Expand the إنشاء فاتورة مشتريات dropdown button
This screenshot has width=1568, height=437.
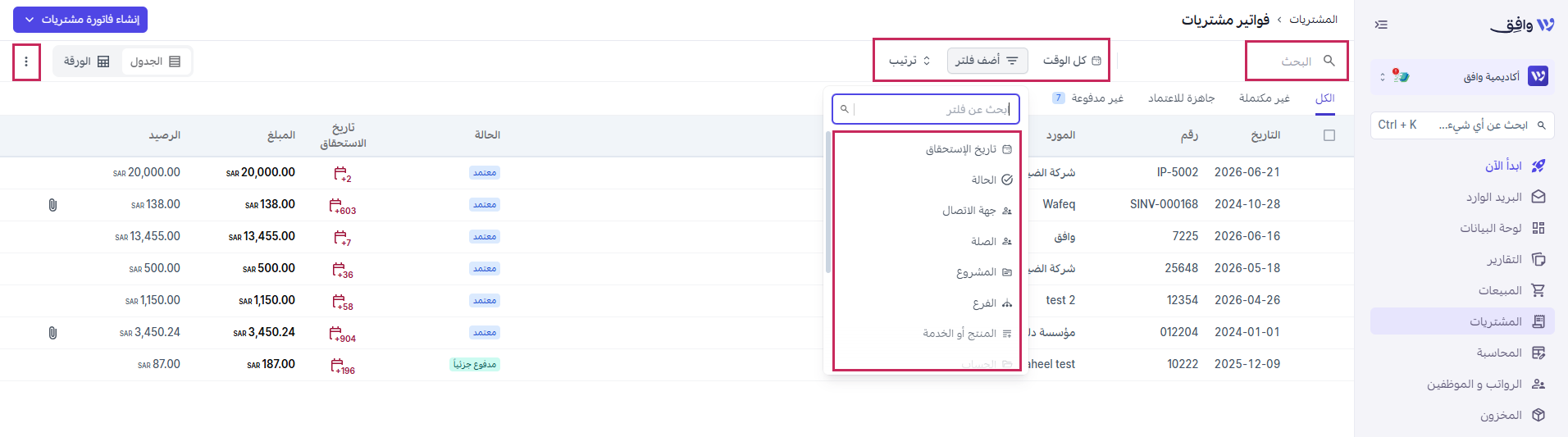(x=80, y=20)
